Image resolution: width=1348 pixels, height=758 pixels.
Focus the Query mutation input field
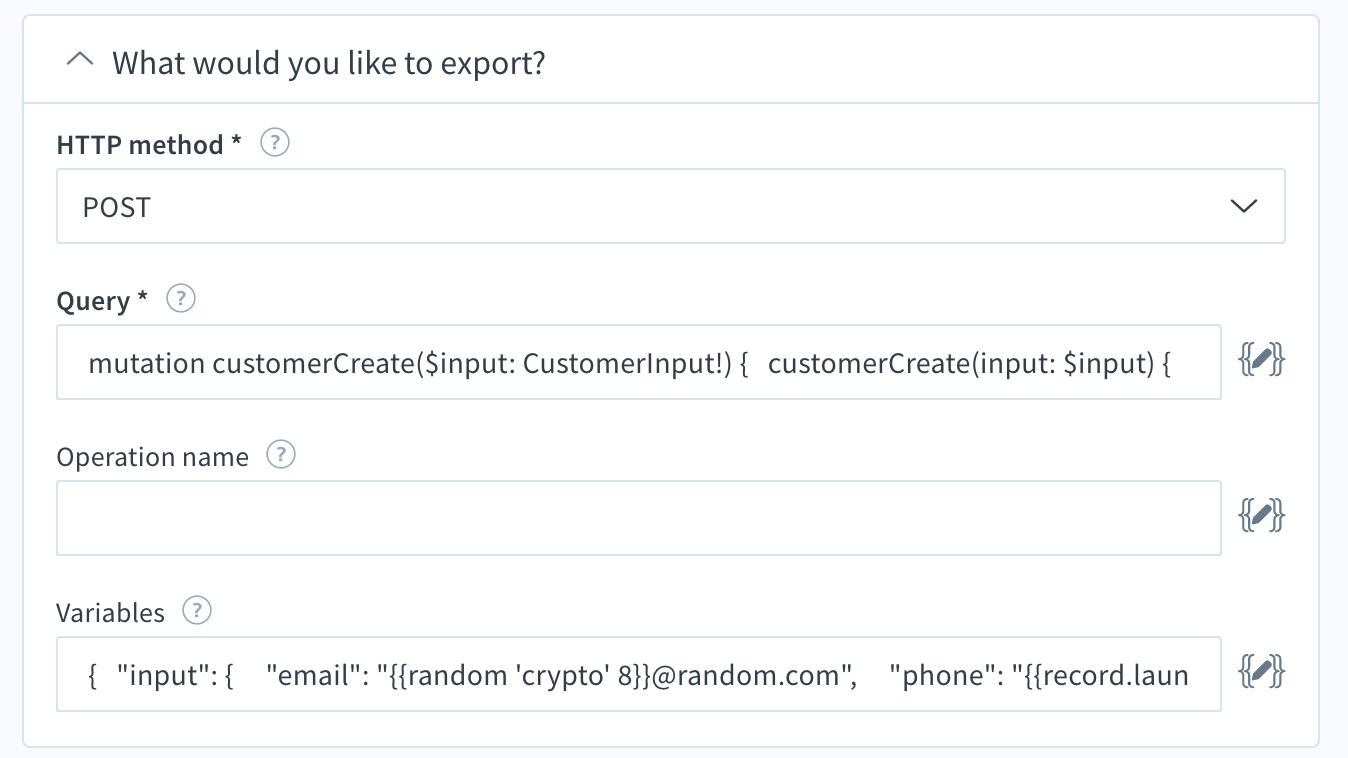pos(639,362)
